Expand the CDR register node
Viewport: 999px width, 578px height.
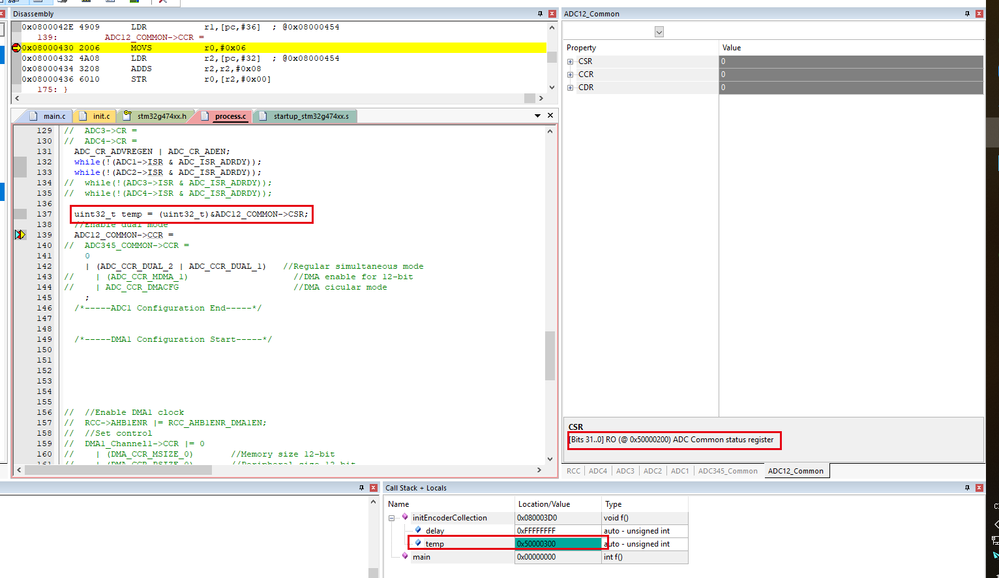coord(570,88)
